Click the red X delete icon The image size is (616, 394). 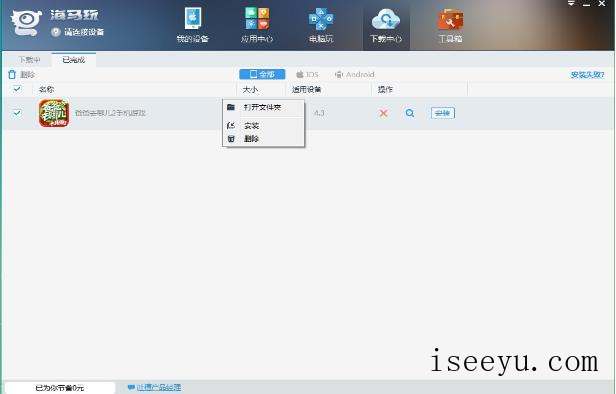click(x=383, y=113)
